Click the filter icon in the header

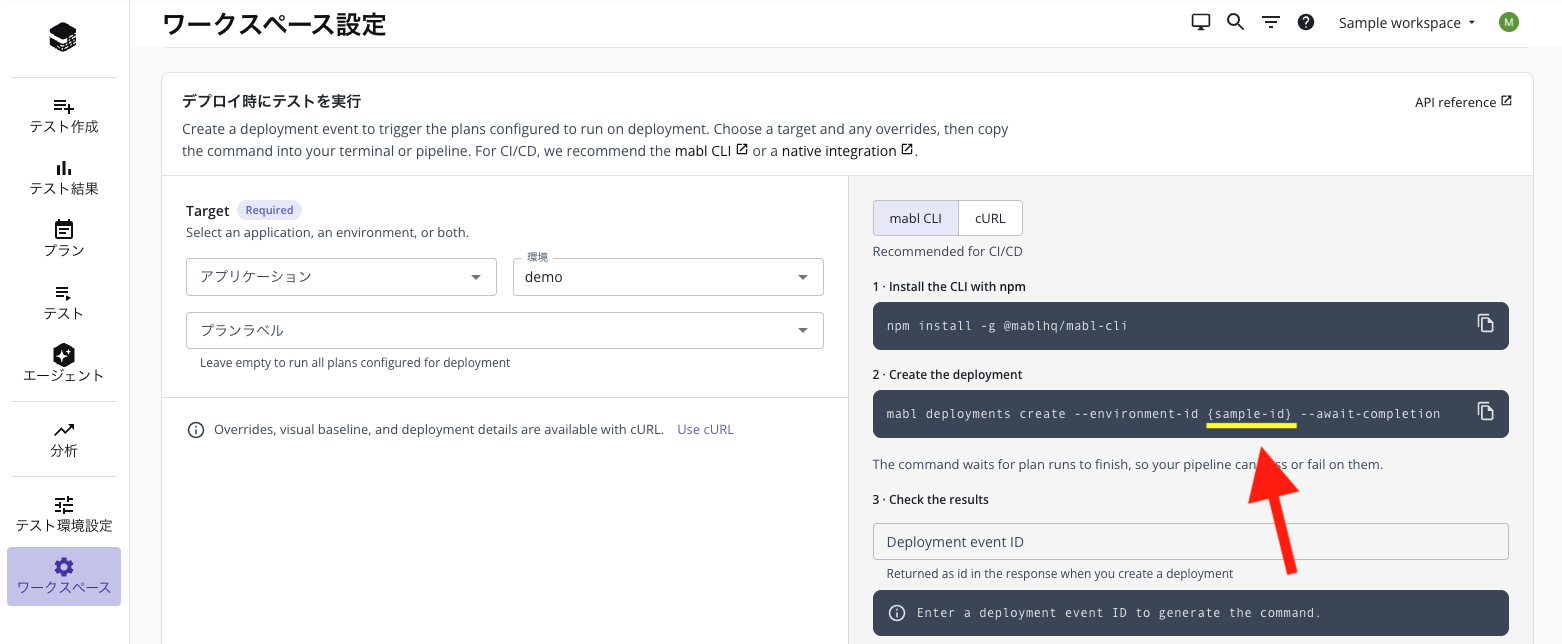1271,22
